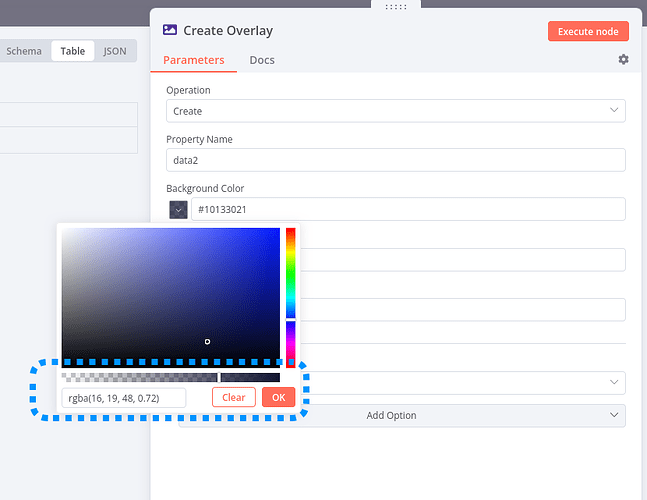Click the Create Overlay image node icon

click(170, 30)
